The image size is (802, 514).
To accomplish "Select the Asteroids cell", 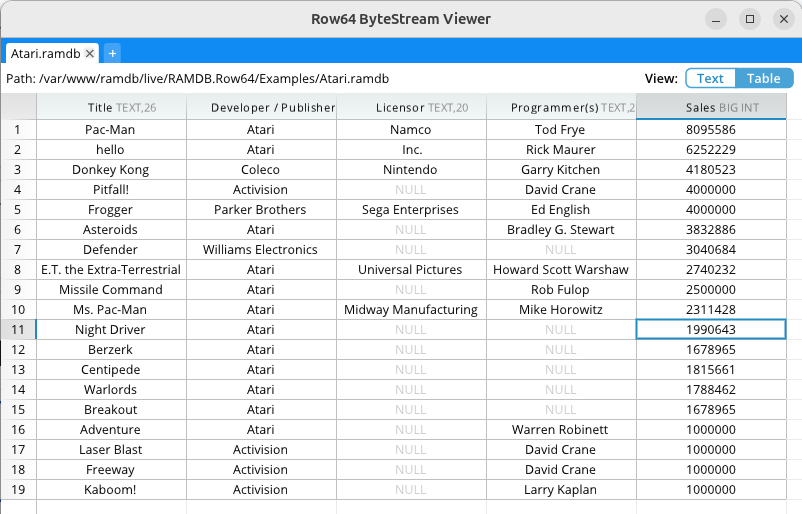I will (112, 229).
